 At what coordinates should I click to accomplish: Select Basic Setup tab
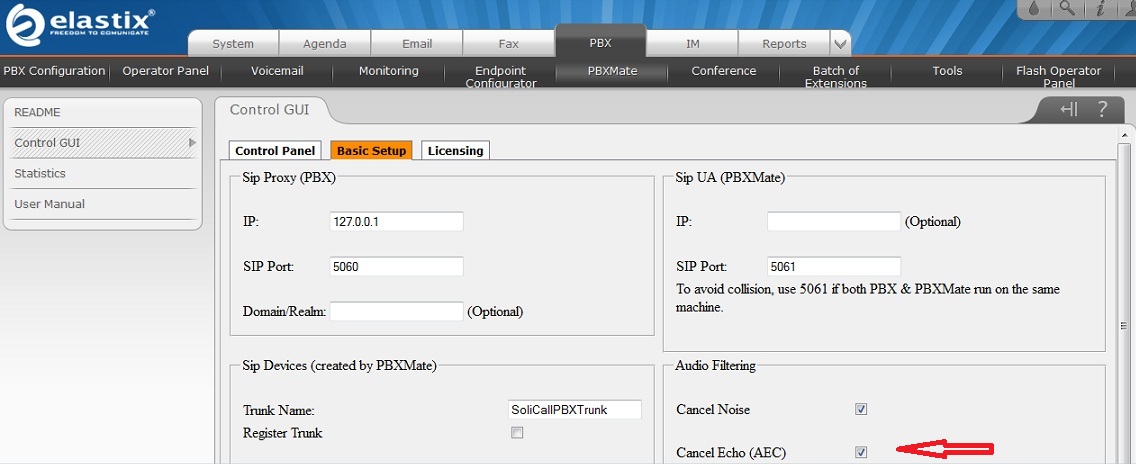371,150
